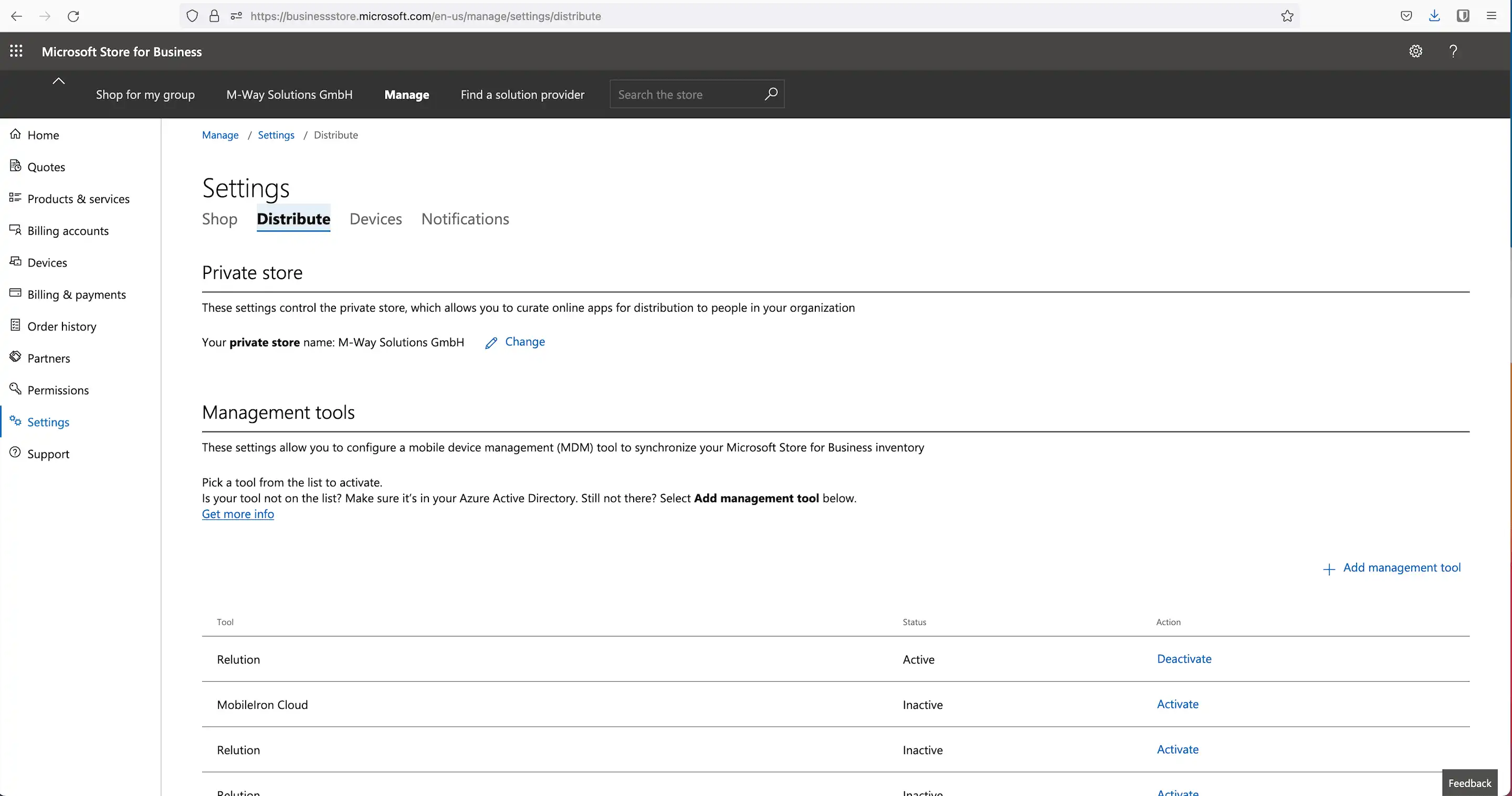Select the Manage menu item
This screenshot has height=796, width=1512.
[x=407, y=94]
